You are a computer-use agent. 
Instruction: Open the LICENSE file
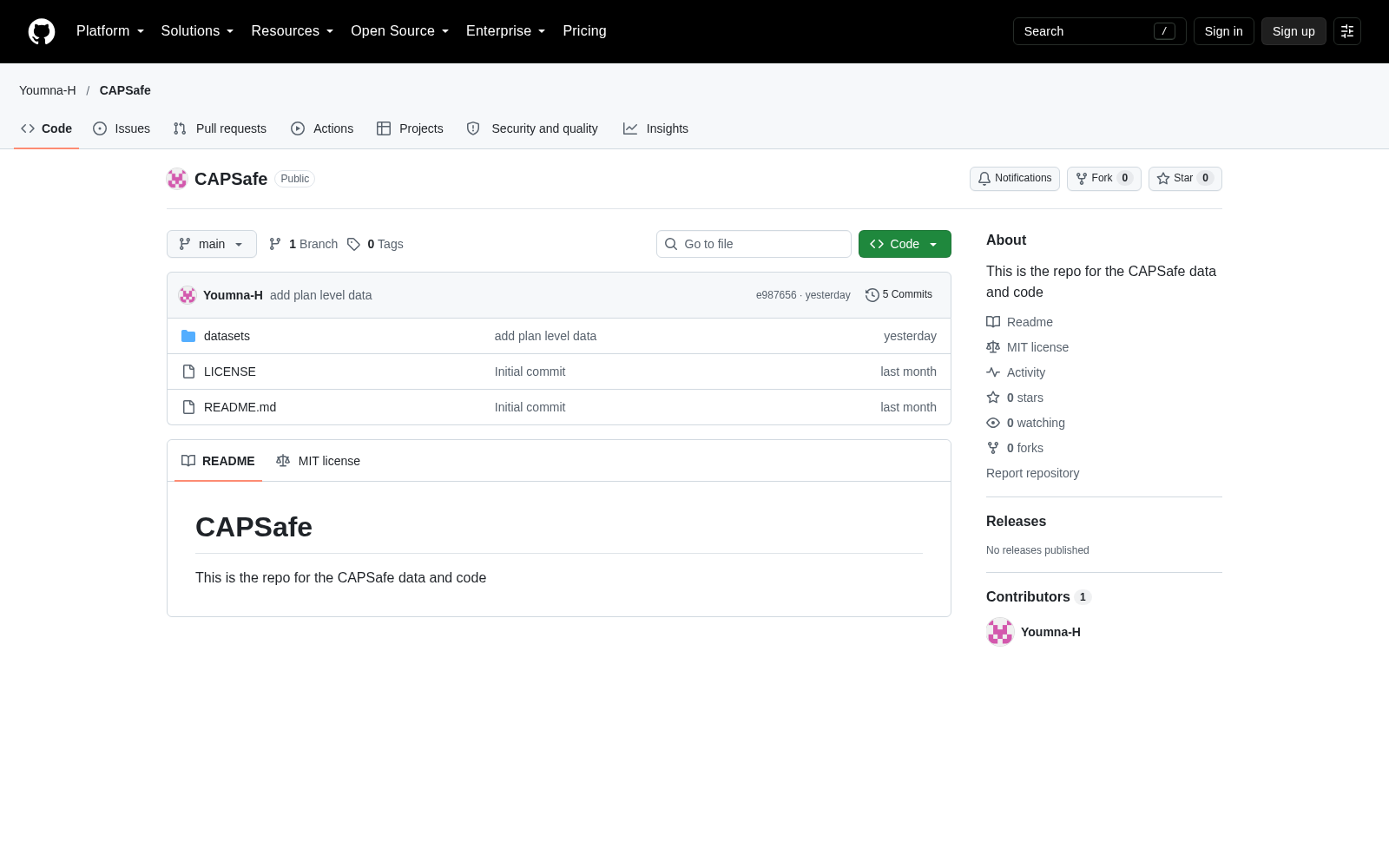229,372
